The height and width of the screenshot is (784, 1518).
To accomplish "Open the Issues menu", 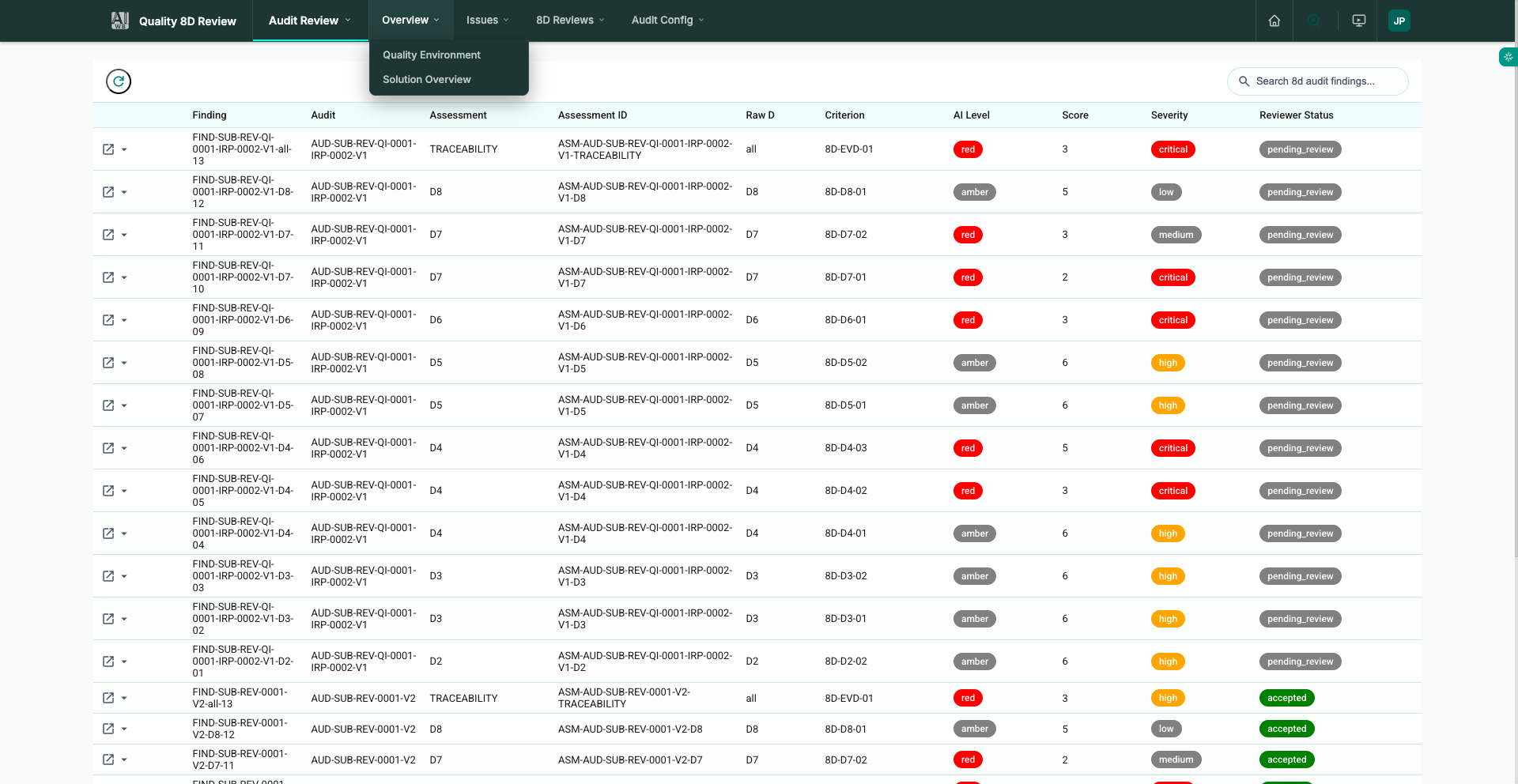I will [488, 21].
